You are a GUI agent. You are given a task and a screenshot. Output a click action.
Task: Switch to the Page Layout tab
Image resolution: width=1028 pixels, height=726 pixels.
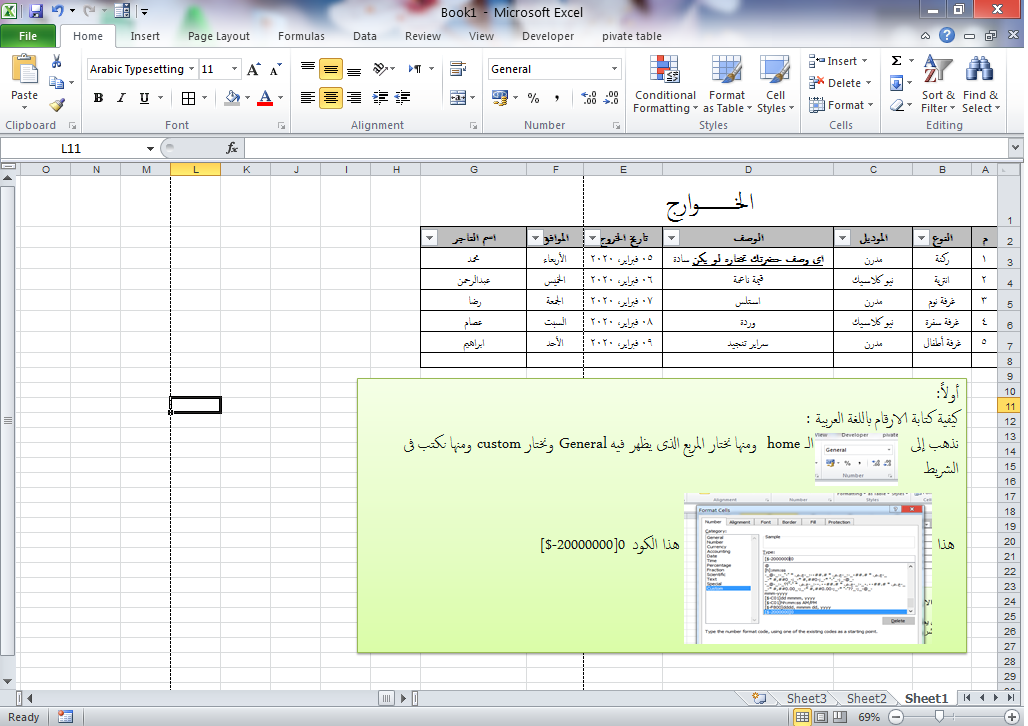[218, 36]
